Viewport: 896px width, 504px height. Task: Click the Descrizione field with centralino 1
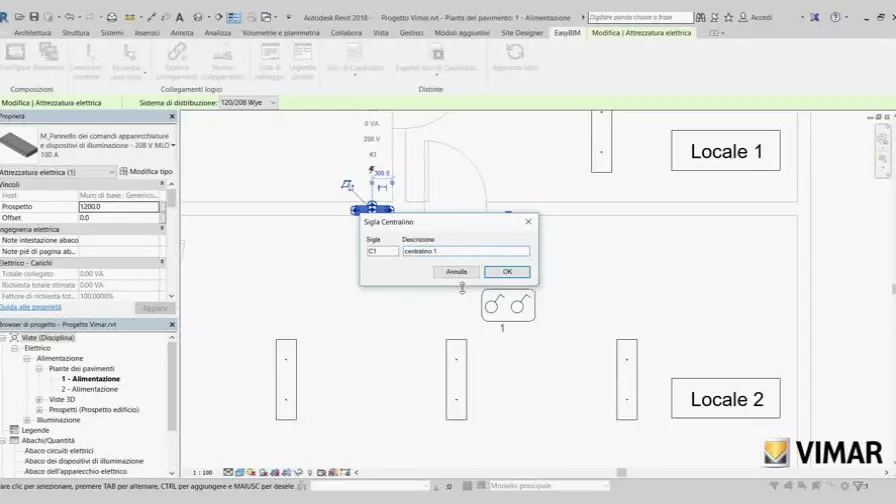pyautogui.click(x=466, y=251)
